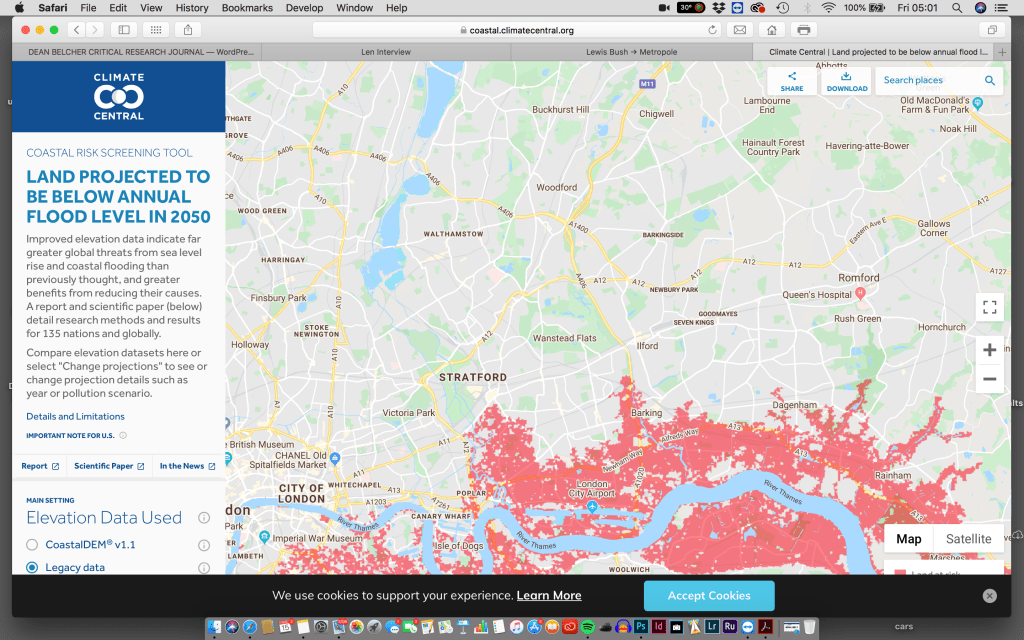Switch the map to Satellite view

pos(968,539)
